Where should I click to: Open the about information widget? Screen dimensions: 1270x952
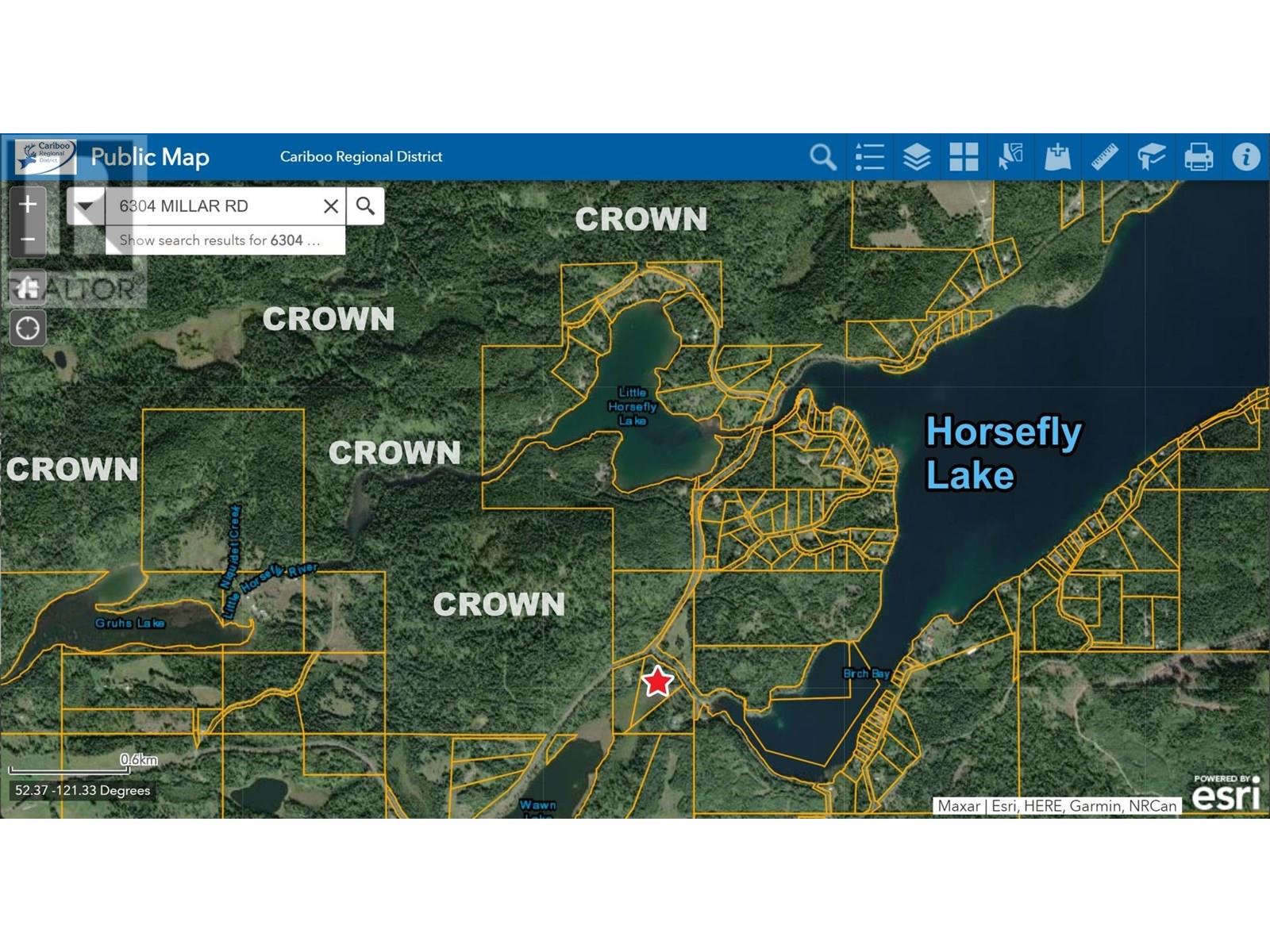pos(1245,157)
